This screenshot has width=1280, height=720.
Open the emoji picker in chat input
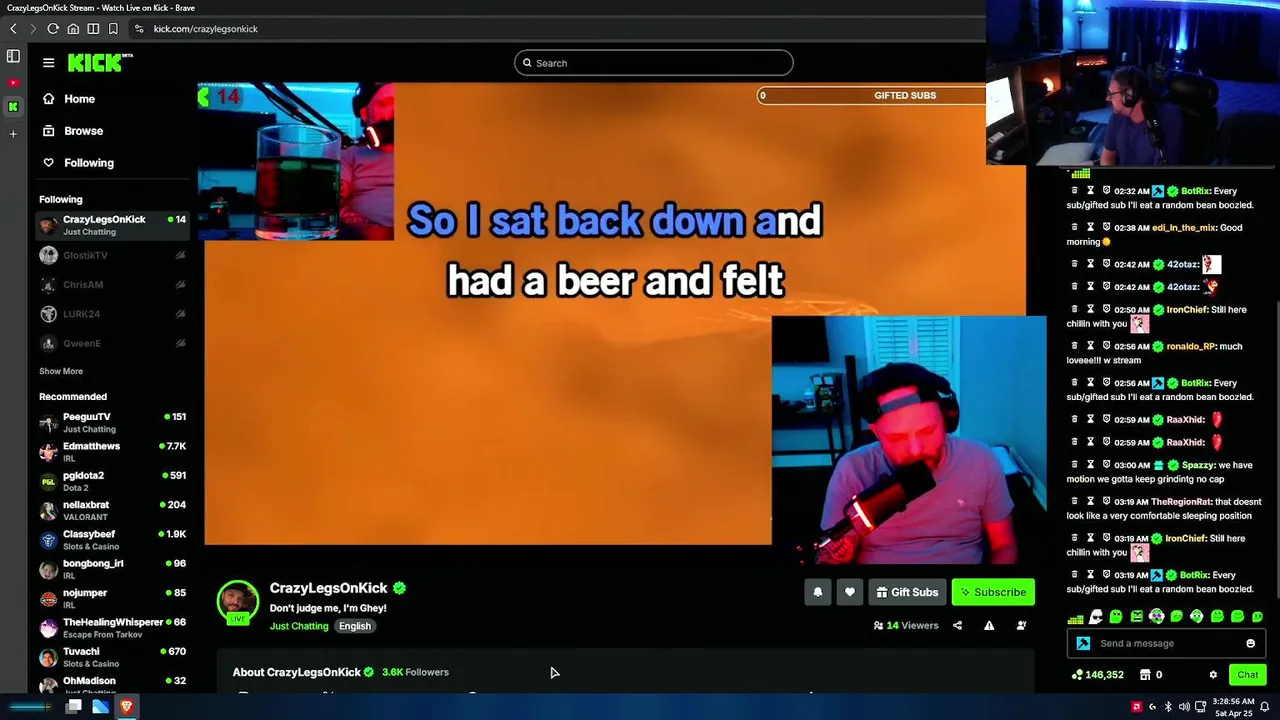click(1250, 644)
